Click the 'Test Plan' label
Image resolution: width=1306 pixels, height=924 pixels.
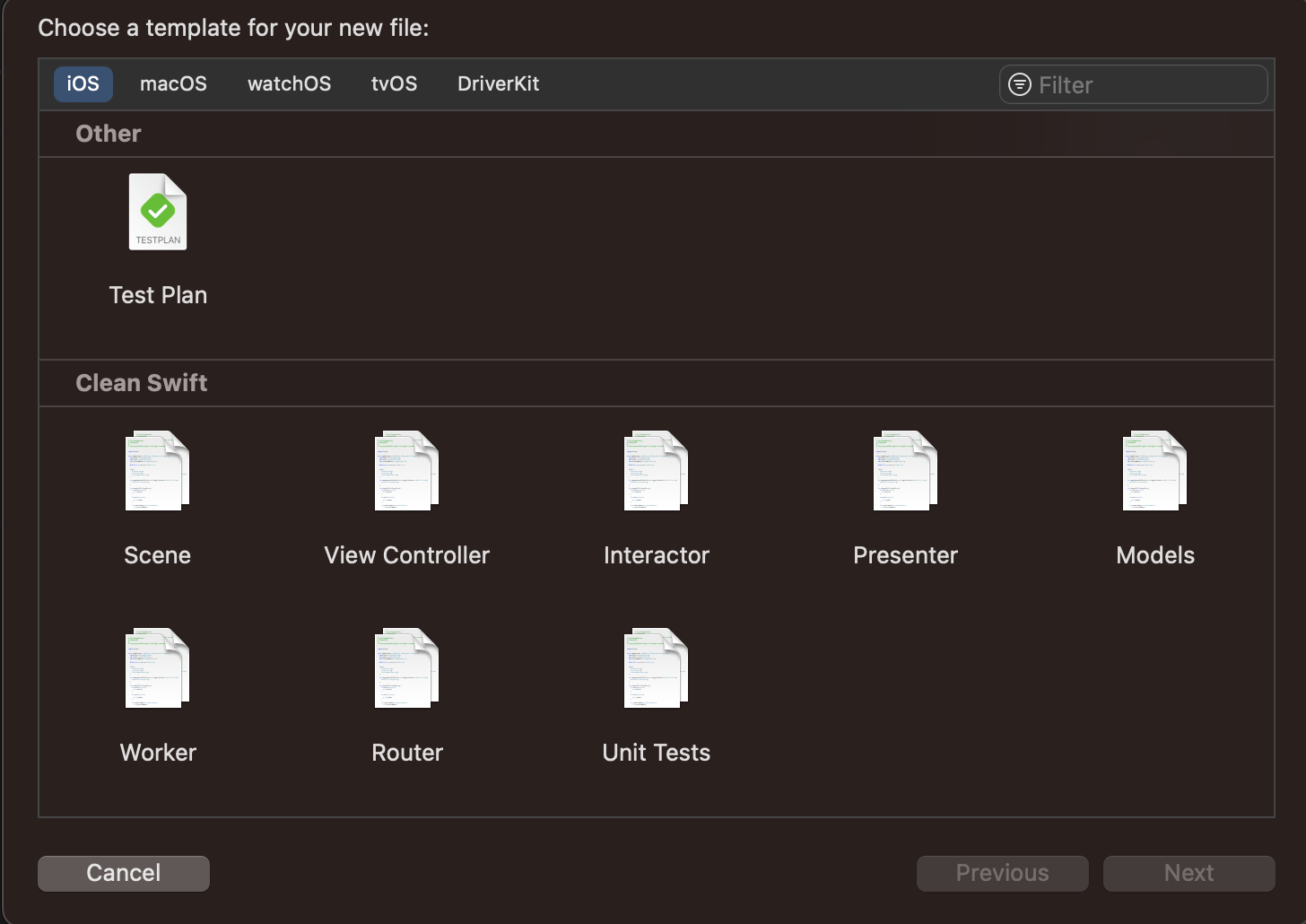(x=158, y=295)
